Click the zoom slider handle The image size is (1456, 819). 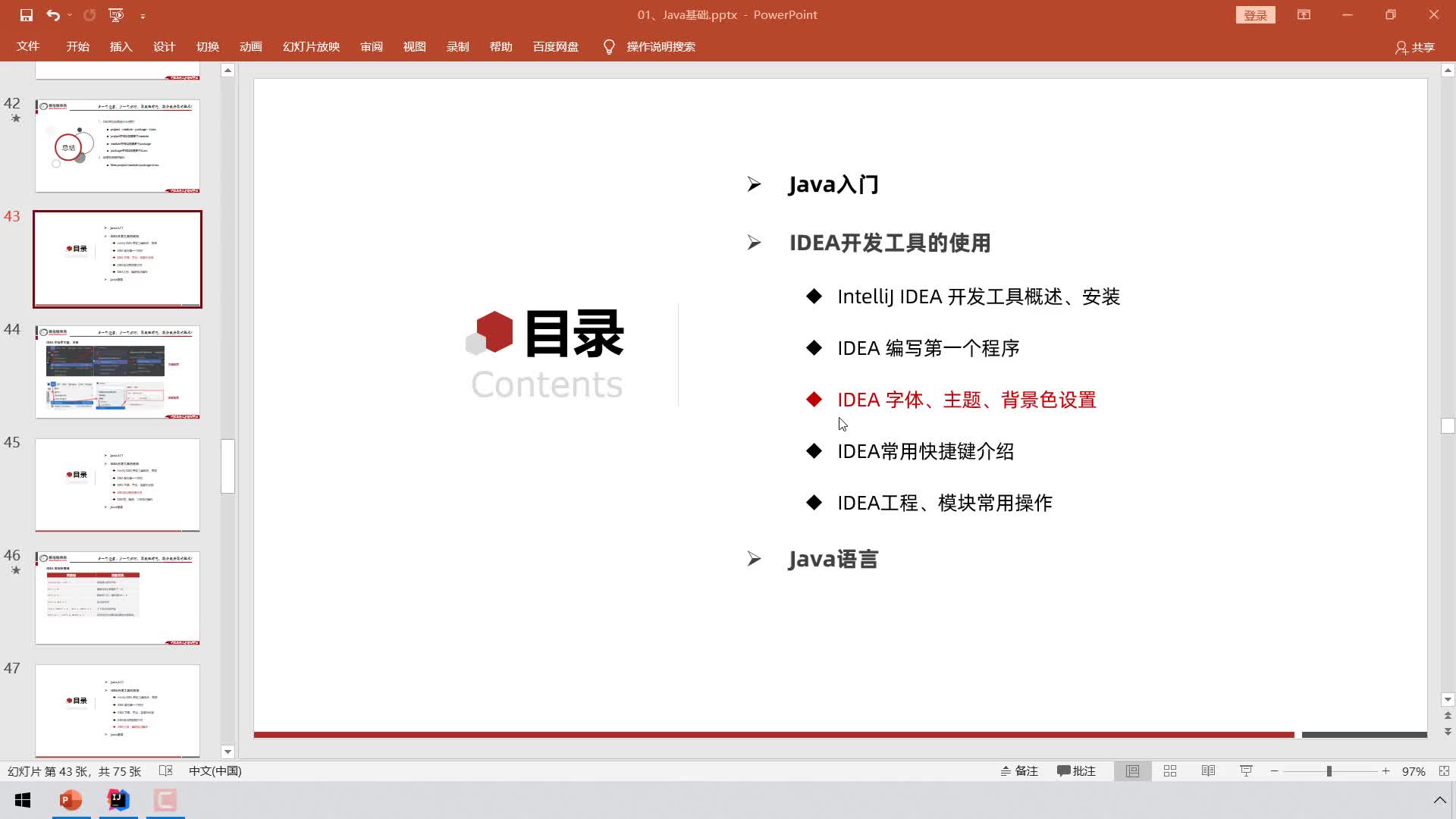[1329, 770]
